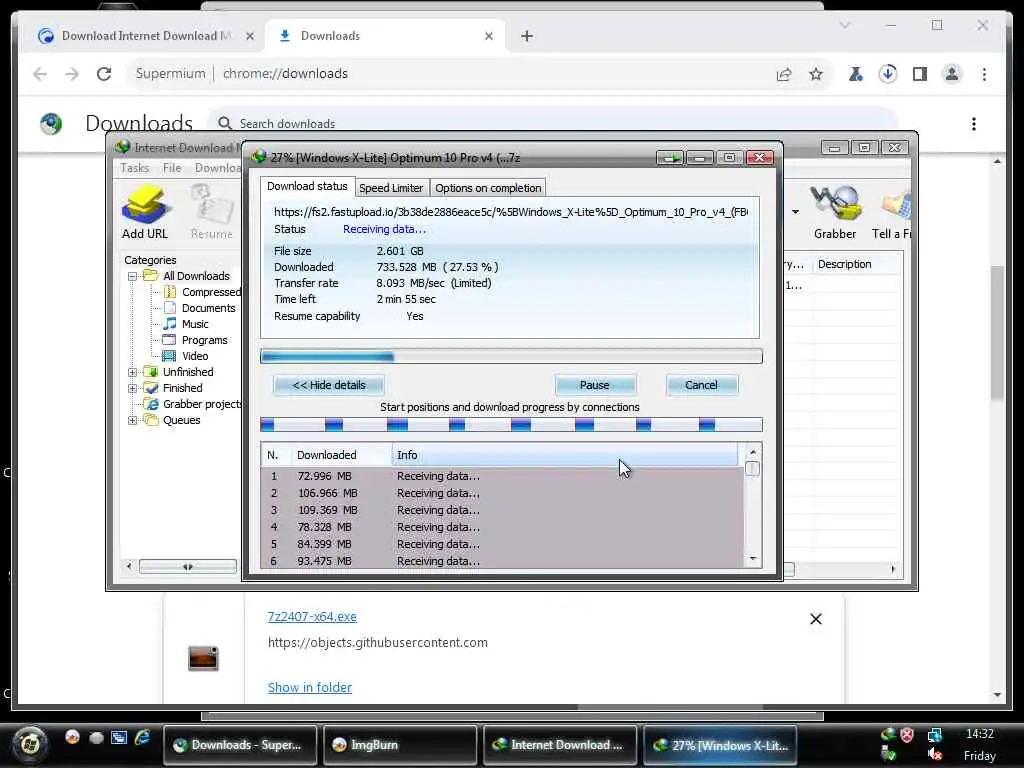Open the Grabber tool in IDM toolbar
This screenshot has width=1024, height=768.
click(x=835, y=212)
